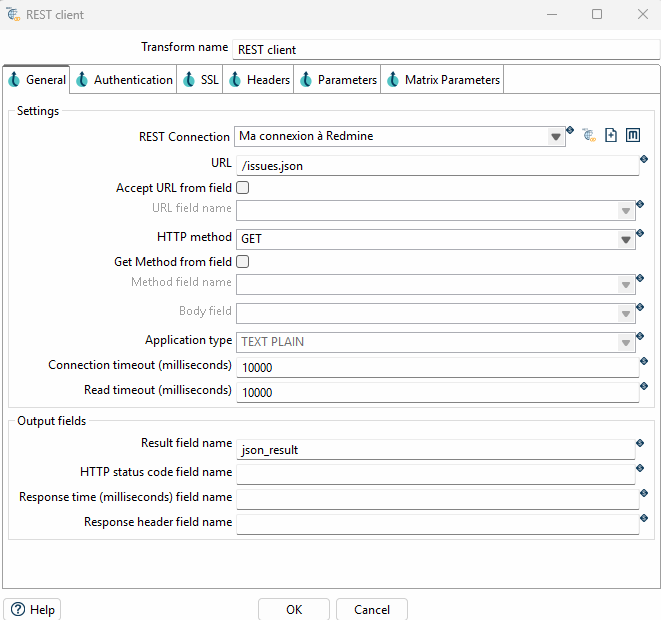The height and width of the screenshot is (620, 661).
Task: Switch to the General tab
Action: click(x=36, y=79)
